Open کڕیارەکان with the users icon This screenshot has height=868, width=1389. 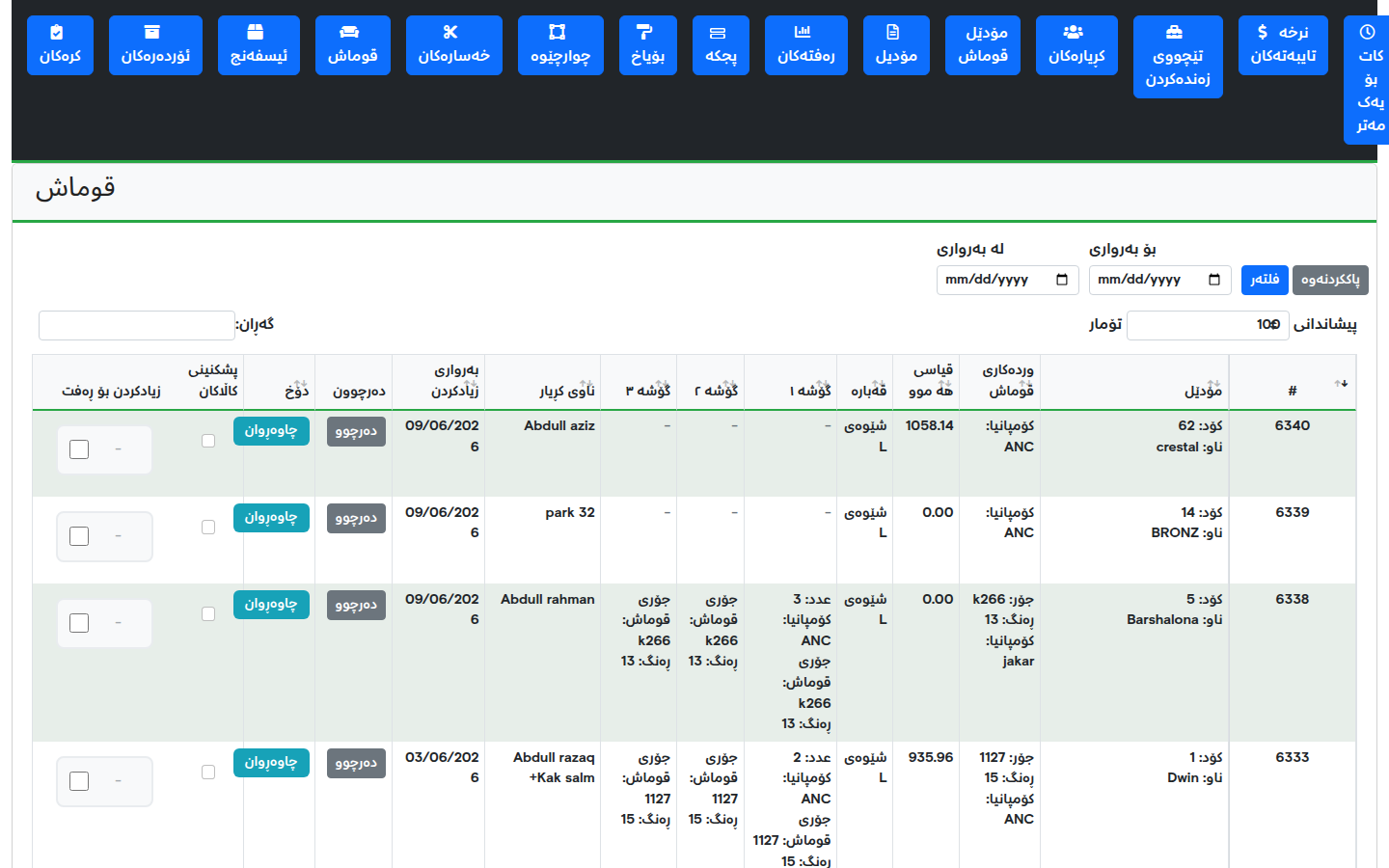[1077, 45]
